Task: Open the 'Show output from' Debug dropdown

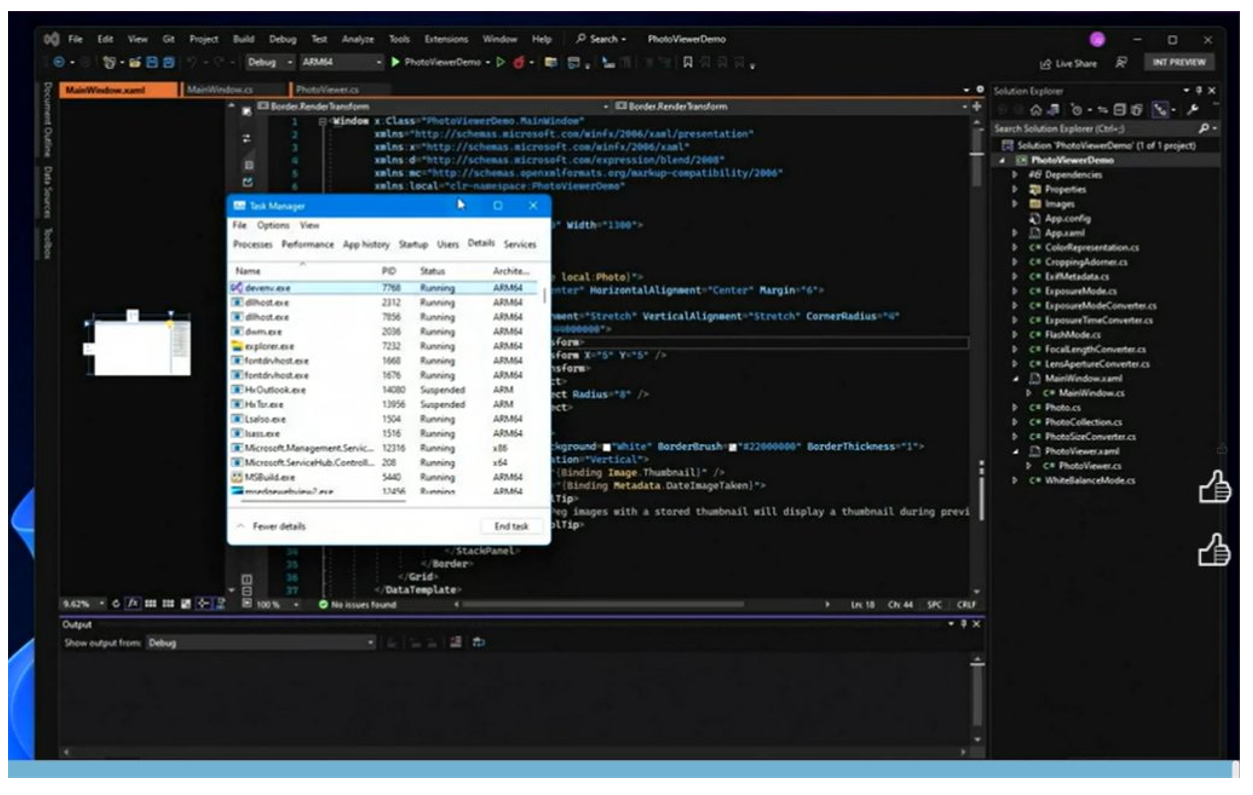Action: [x=261, y=643]
